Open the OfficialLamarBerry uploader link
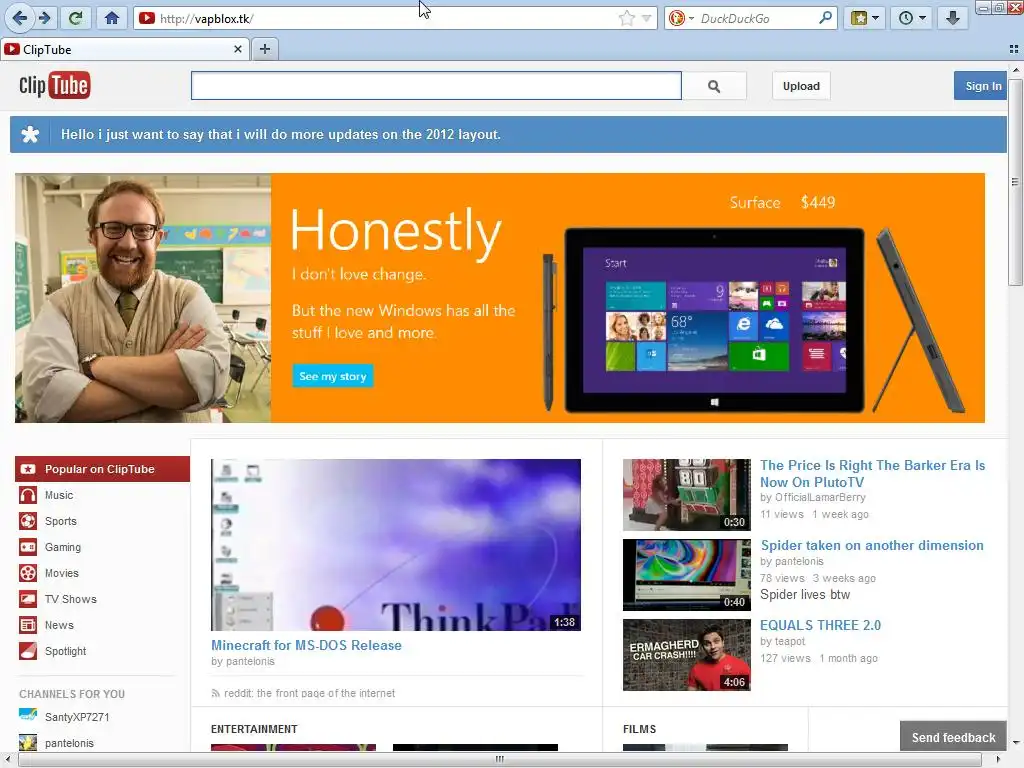 point(820,498)
